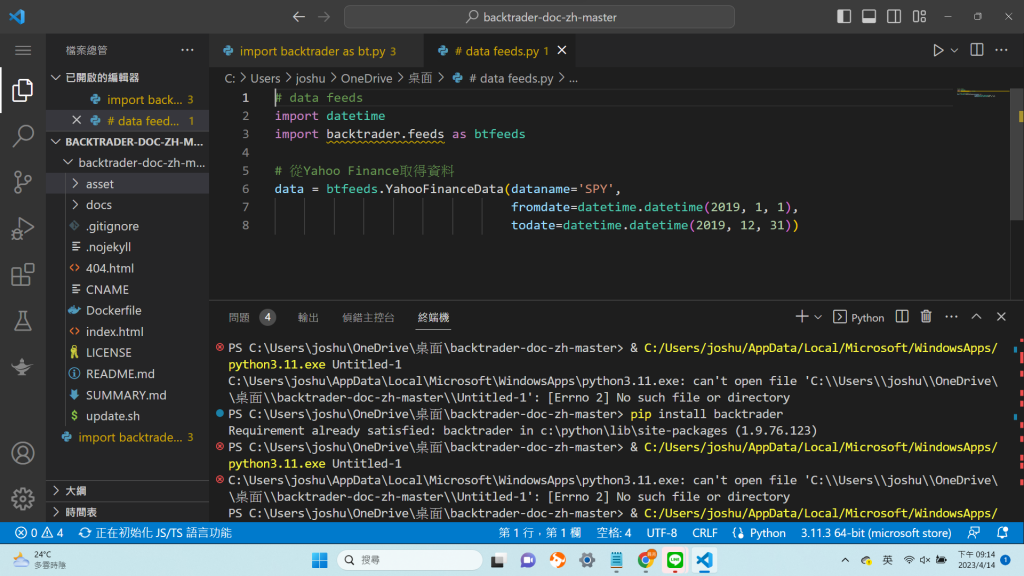Viewport: 1024px width, 576px height.
Task: Change 空格: 4 indentation setting
Action: [x=614, y=533]
